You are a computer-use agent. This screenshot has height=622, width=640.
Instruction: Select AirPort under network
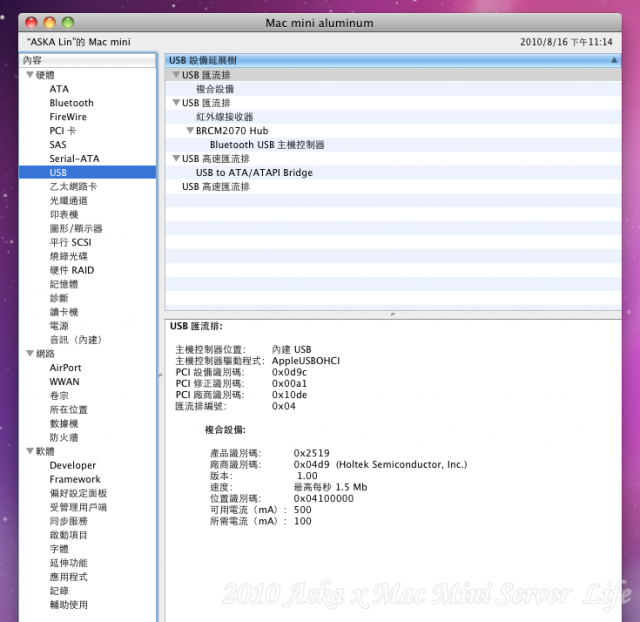(65, 368)
